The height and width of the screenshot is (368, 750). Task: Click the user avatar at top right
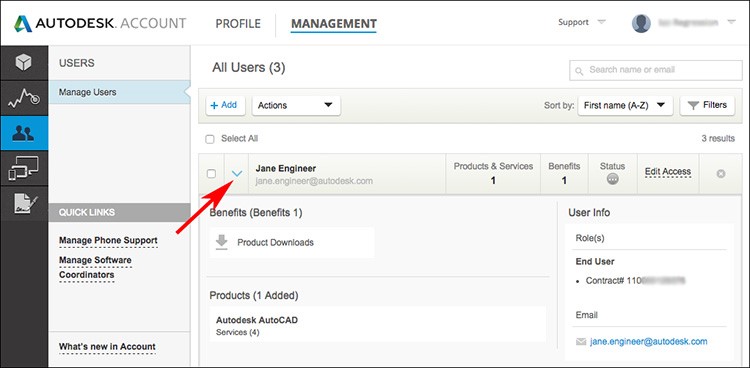coord(641,23)
